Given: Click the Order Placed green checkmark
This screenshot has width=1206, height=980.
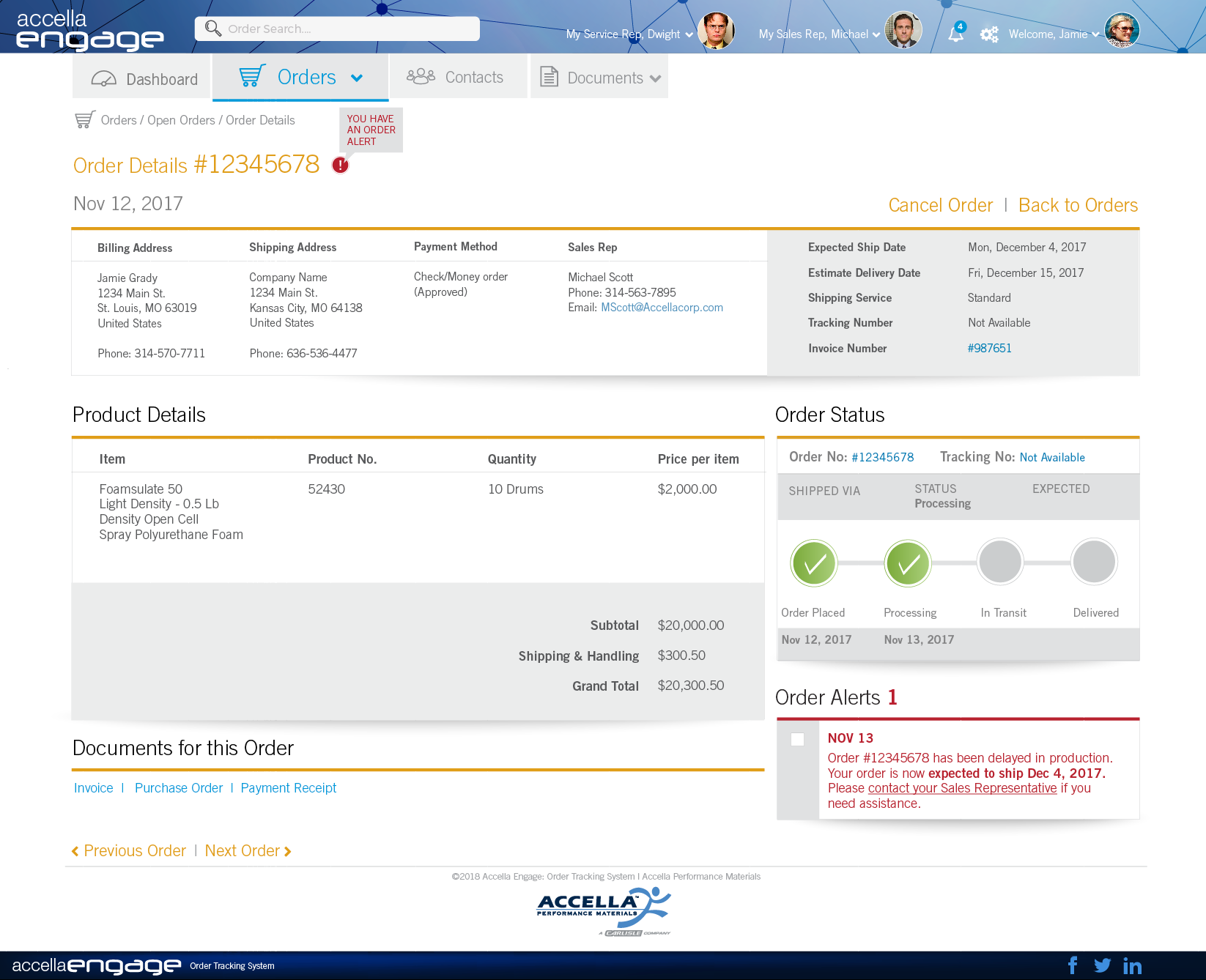Looking at the screenshot, I should coord(814,563).
